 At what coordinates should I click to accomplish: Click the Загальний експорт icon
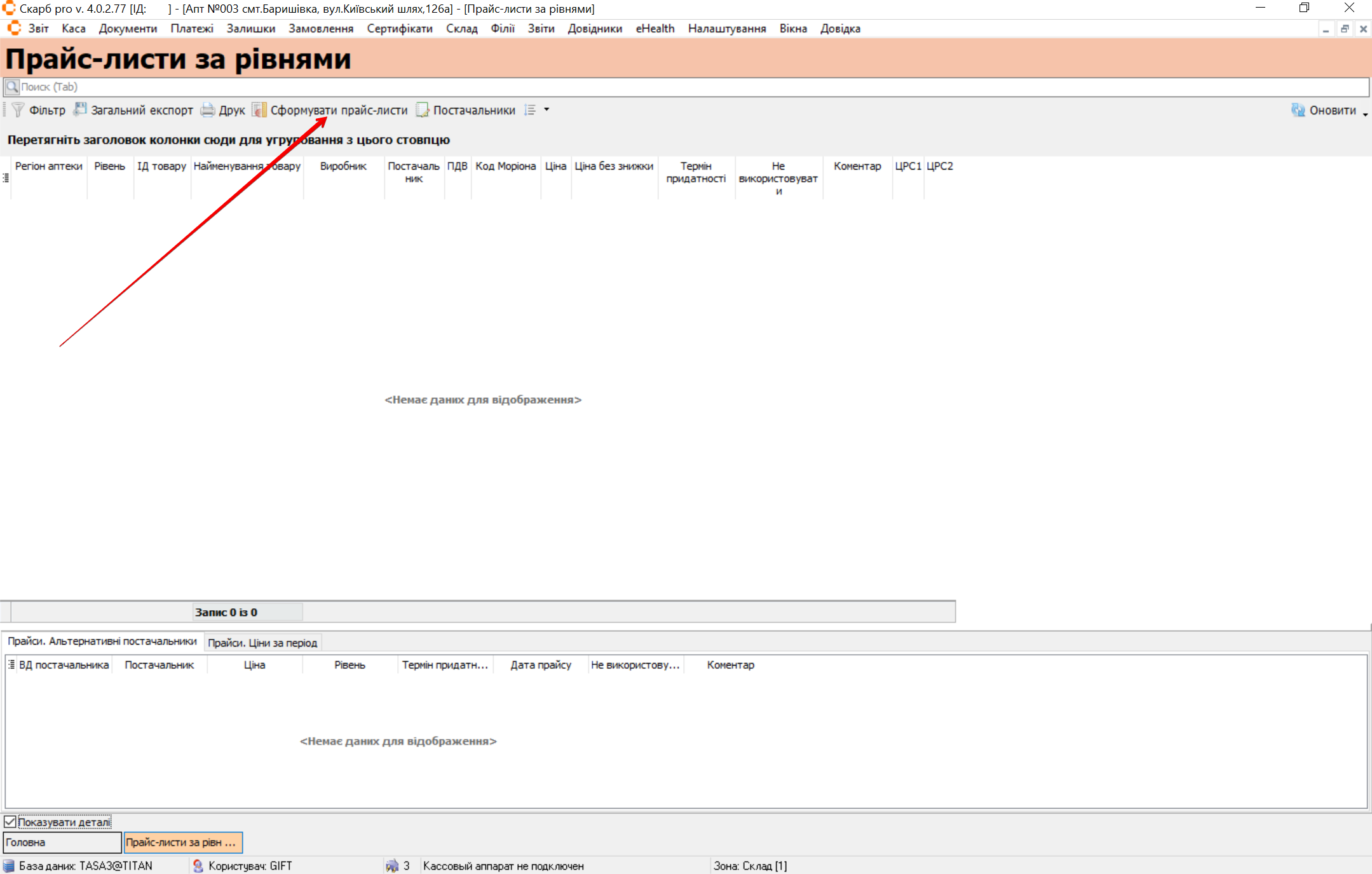[x=80, y=110]
